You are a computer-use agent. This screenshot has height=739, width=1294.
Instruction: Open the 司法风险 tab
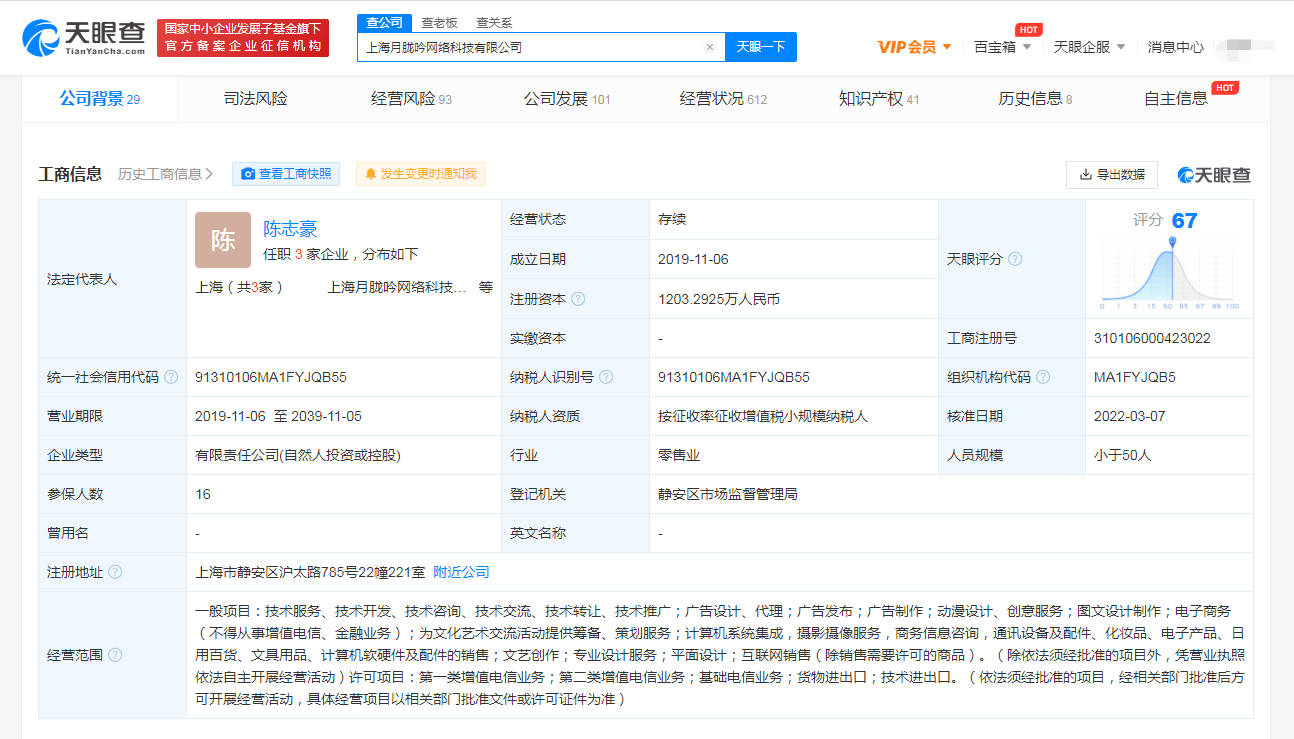[255, 98]
